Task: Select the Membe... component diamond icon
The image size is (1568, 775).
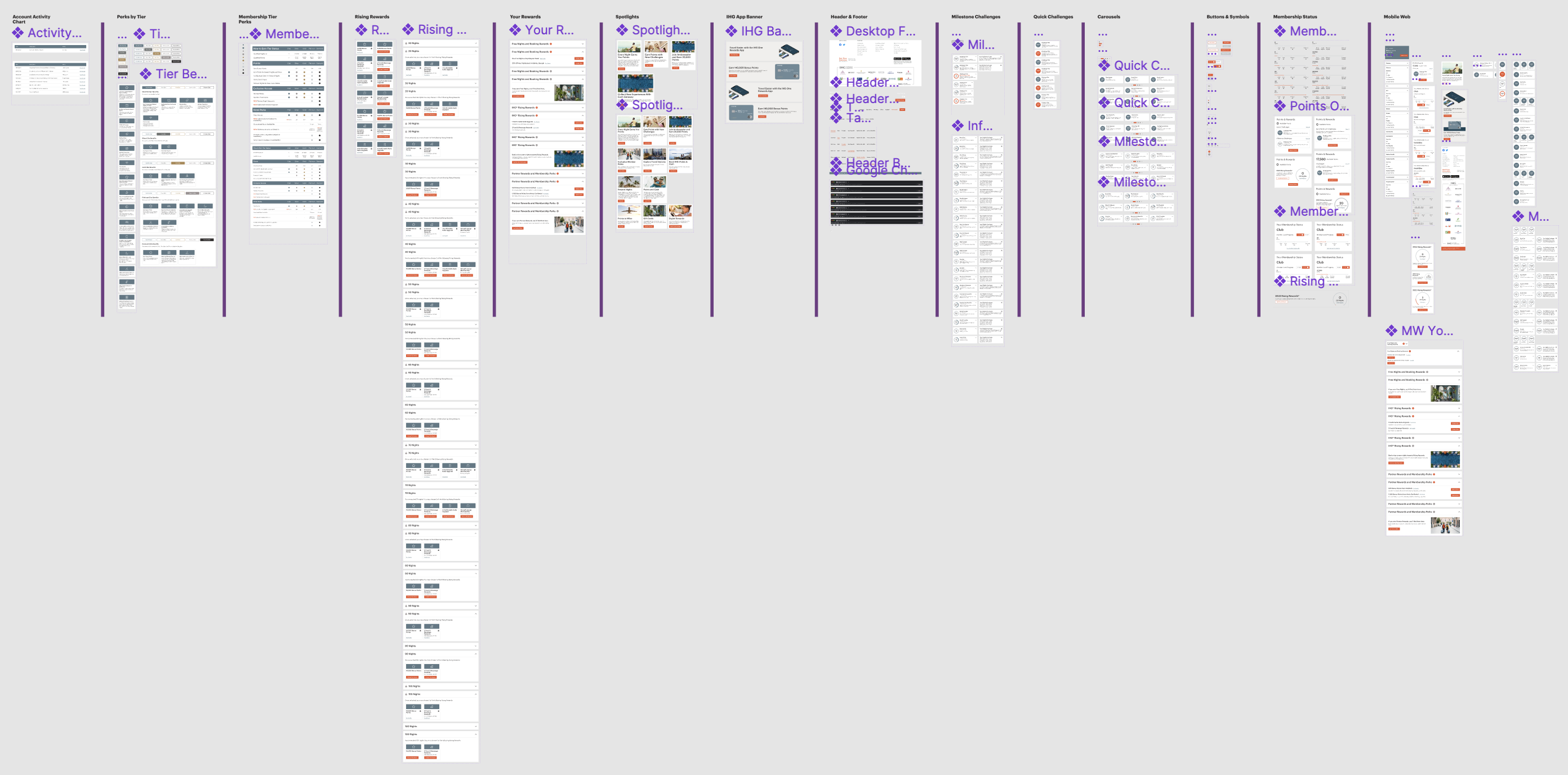Action: point(256,34)
